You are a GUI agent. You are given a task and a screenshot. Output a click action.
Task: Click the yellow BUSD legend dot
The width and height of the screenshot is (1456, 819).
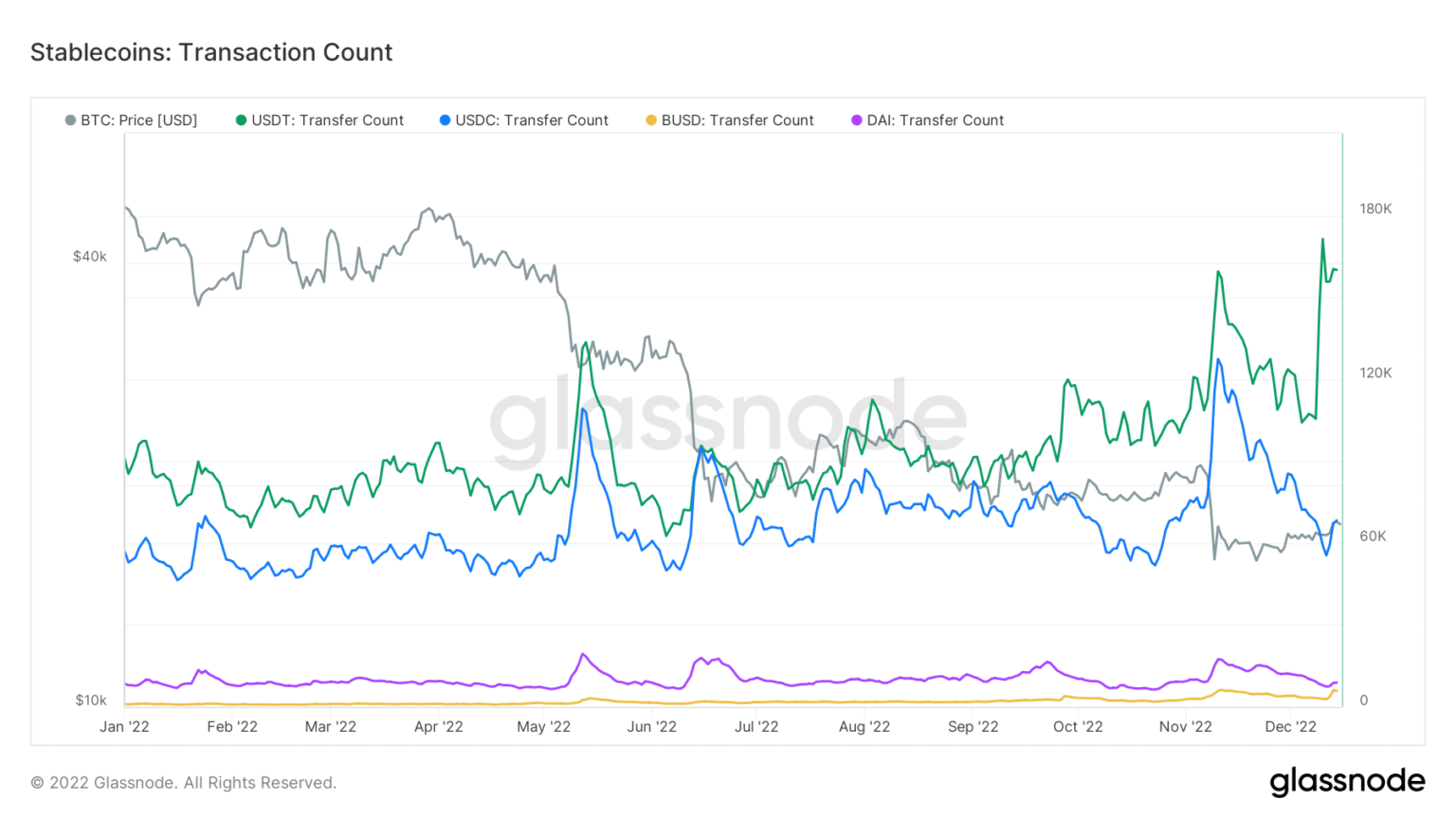coord(651,120)
